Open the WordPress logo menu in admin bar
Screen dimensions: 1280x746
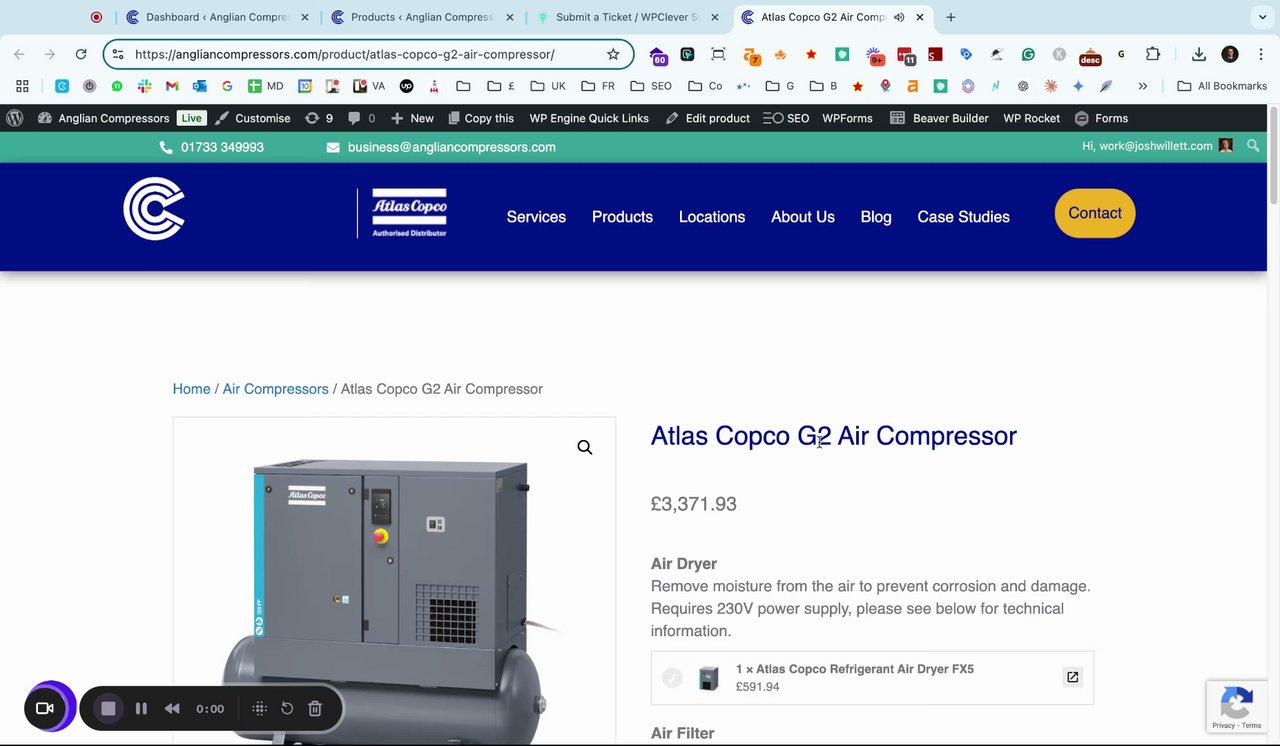pos(15,118)
